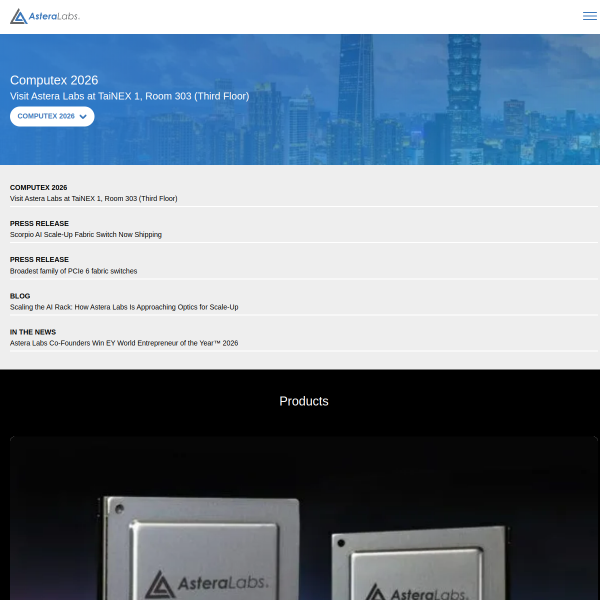Click the Products section heading
Viewport: 600px width, 600px height.
pyautogui.click(x=304, y=401)
